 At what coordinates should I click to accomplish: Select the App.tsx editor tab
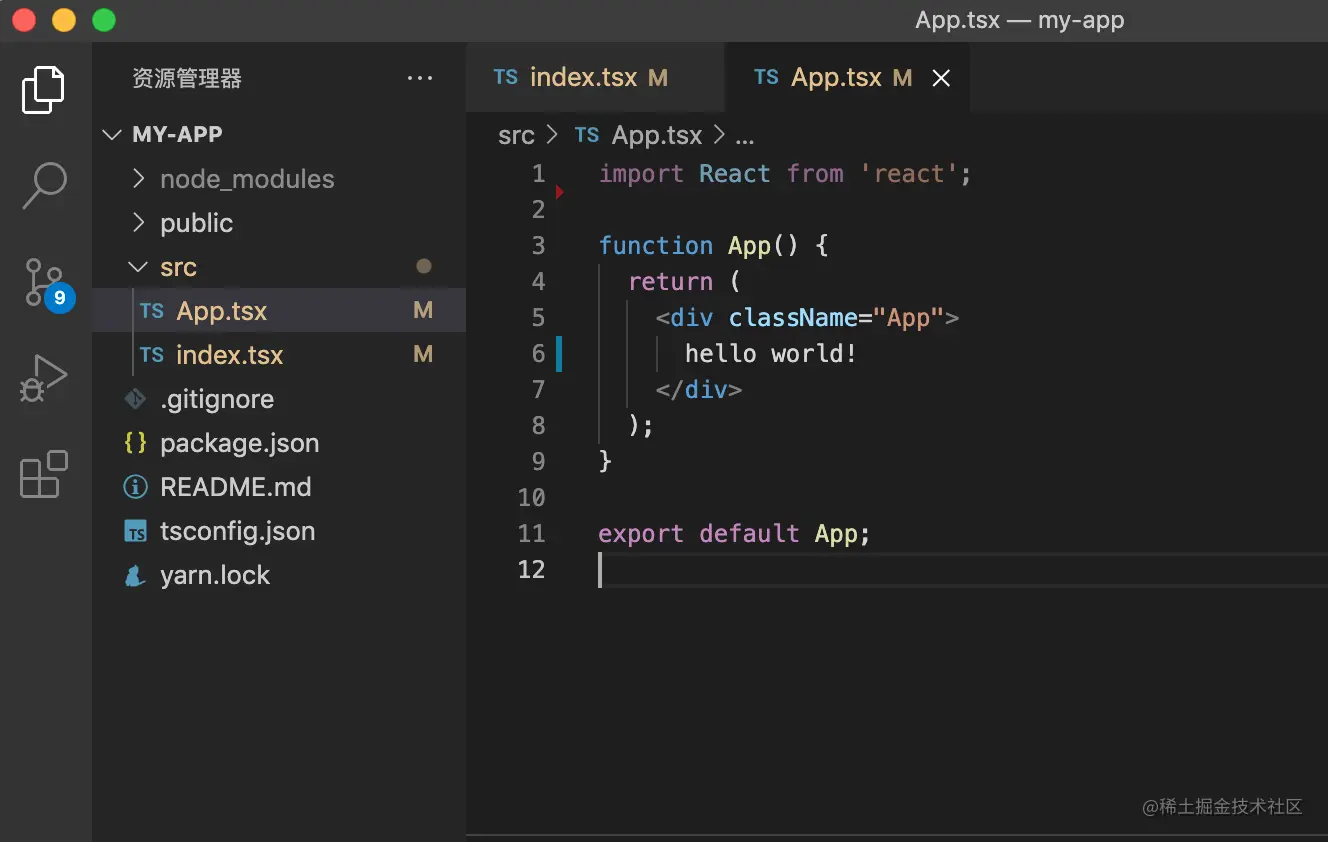click(x=836, y=78)
